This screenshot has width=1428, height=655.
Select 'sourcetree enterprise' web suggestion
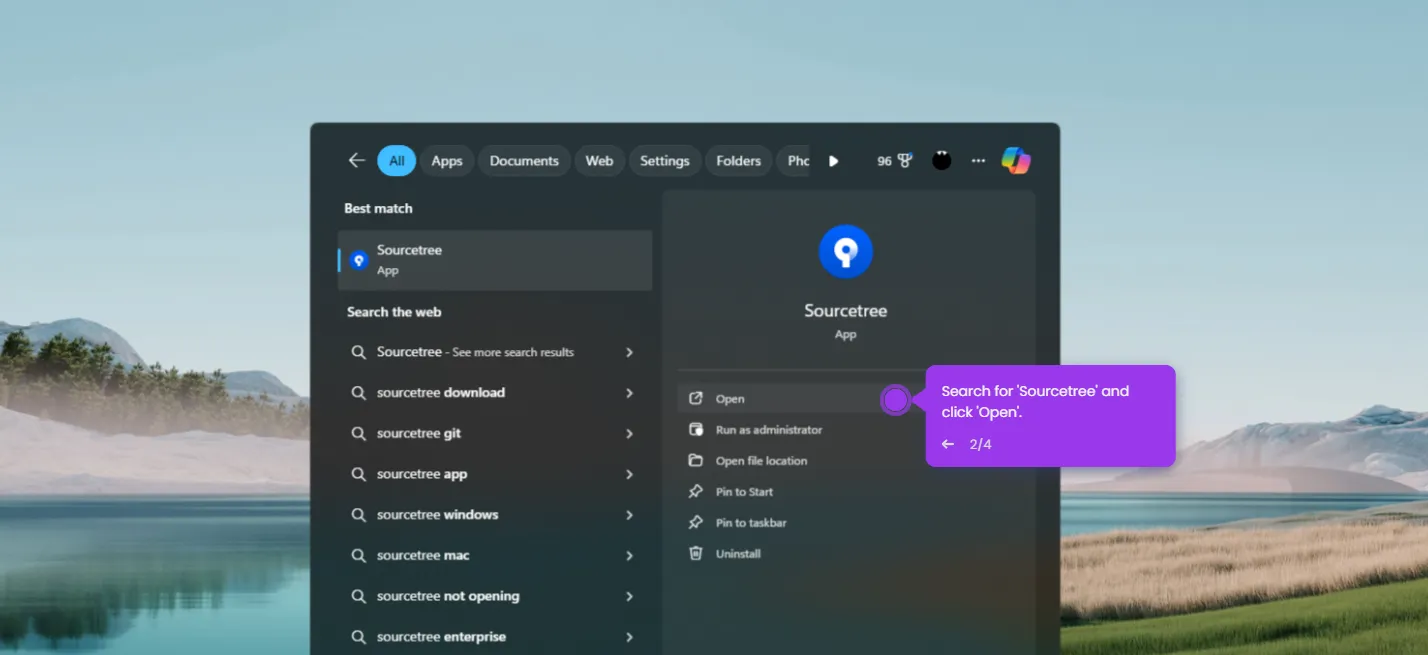(x=495, y=637)
